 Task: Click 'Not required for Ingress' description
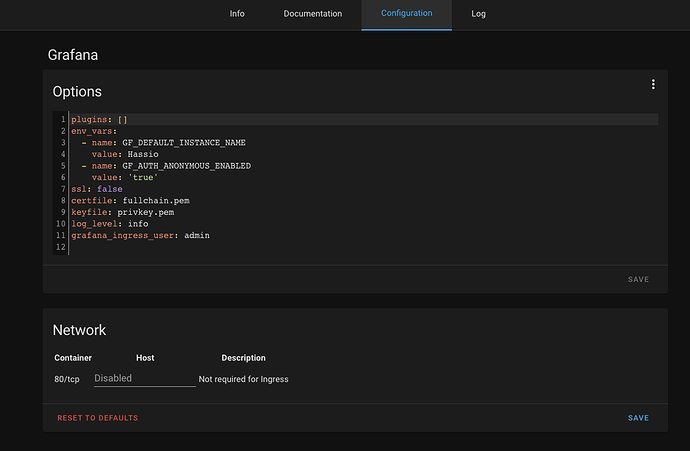tap(243, 379)
